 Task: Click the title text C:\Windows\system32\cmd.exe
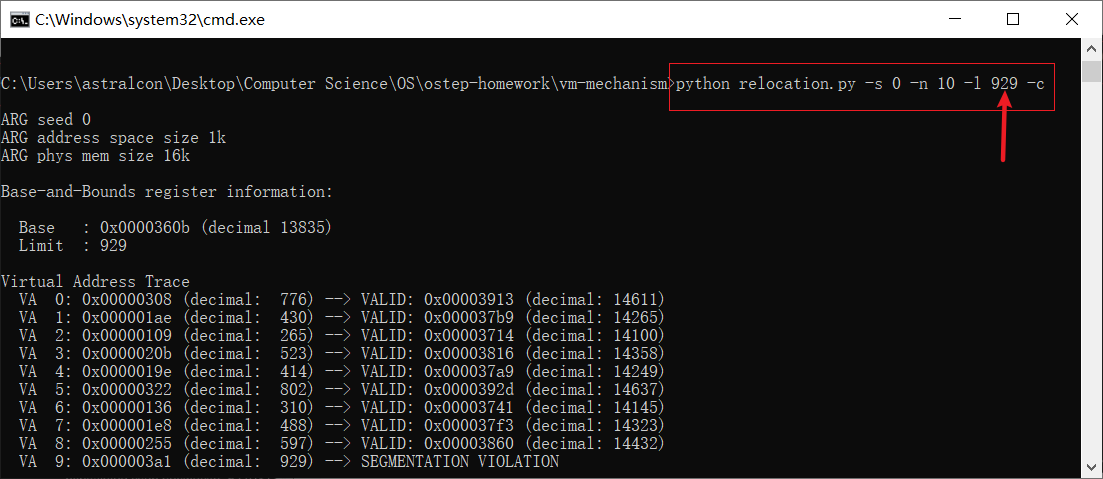click(x=150, y=20)
